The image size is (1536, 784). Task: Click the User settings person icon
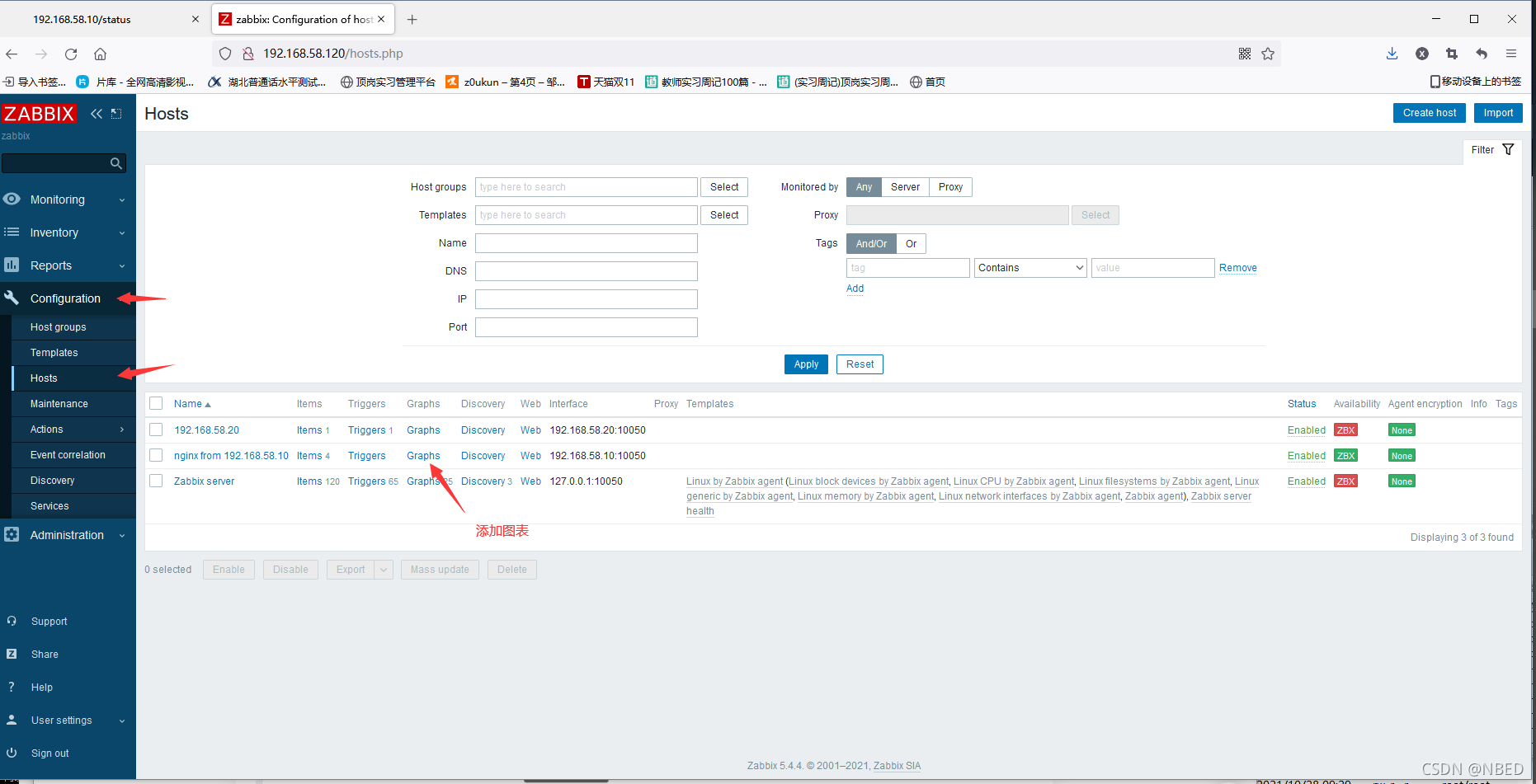click(x=12, y=720)
